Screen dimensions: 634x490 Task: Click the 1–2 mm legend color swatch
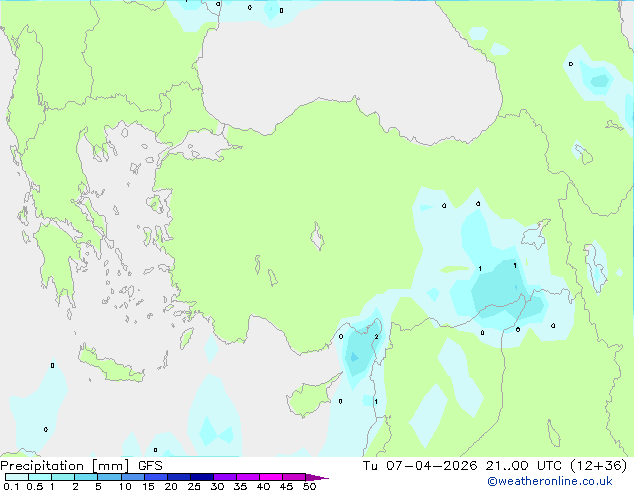(63, 477)
